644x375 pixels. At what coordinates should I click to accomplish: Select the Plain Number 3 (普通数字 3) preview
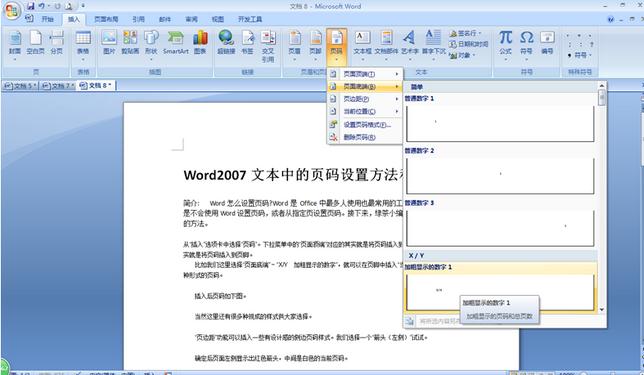(x=500, y=228)
